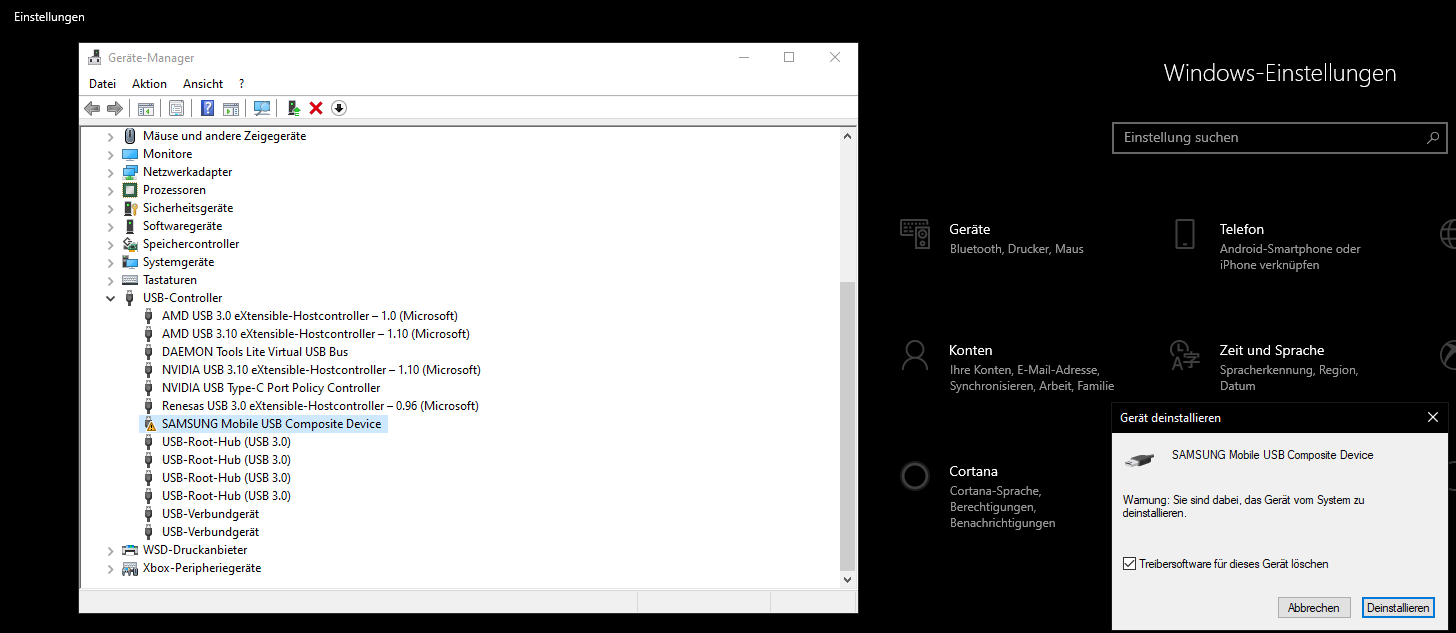Scan for hardware changes using monitor icon
This screenshot has height=633, width=1456.
click(262, 108)
